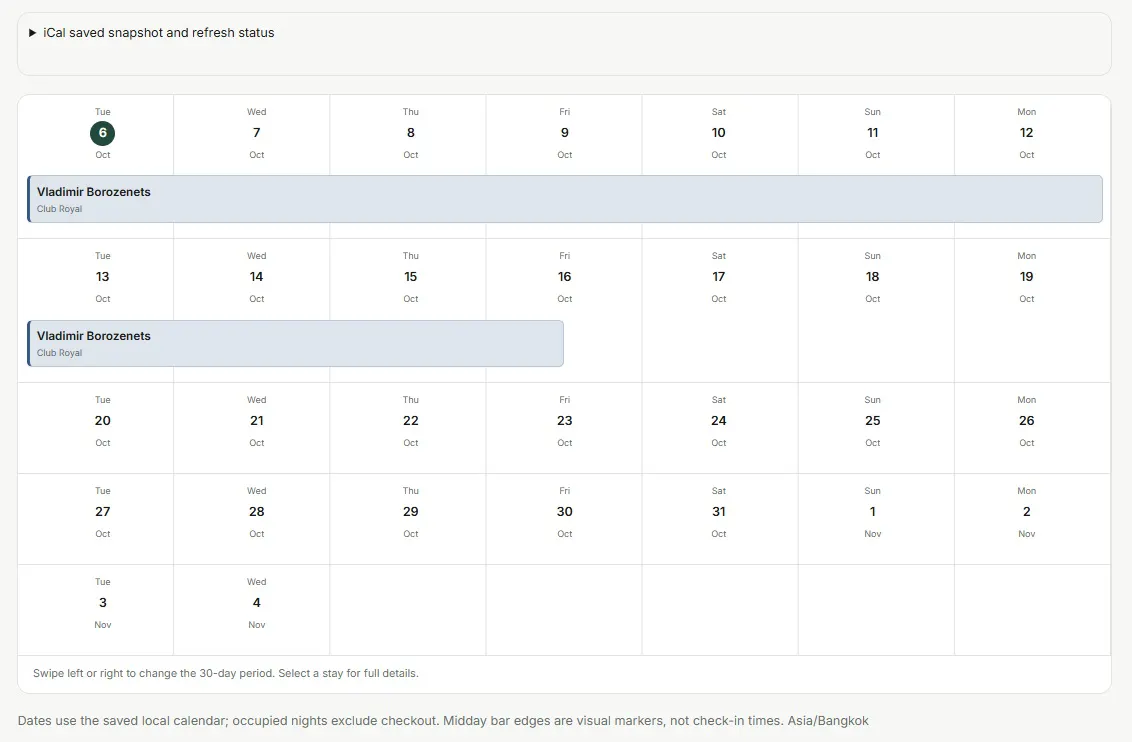Screen dimensions: 1132x742
Task: Select Sun 1 Nov day cell
Action: (x=876, y=519)
